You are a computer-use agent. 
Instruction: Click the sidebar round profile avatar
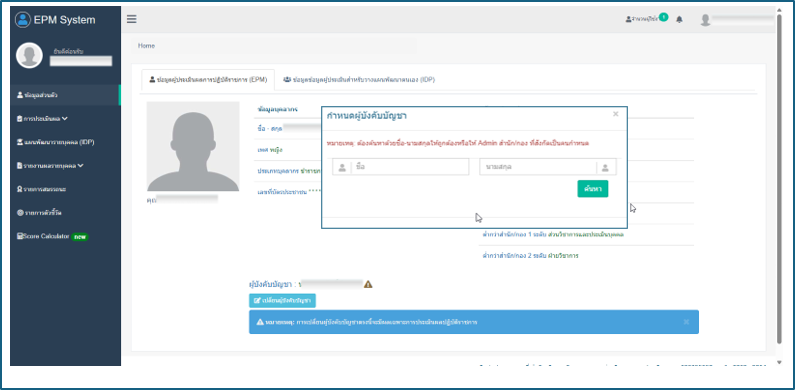tap(29, 55)
